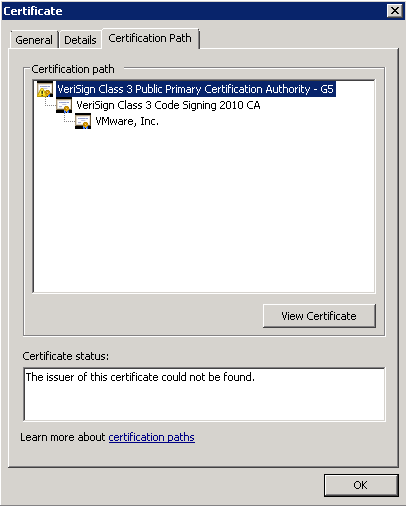Click the VMware, Inc. certificate icon
This screenshot has height=506, width=406.
point(83,121)
